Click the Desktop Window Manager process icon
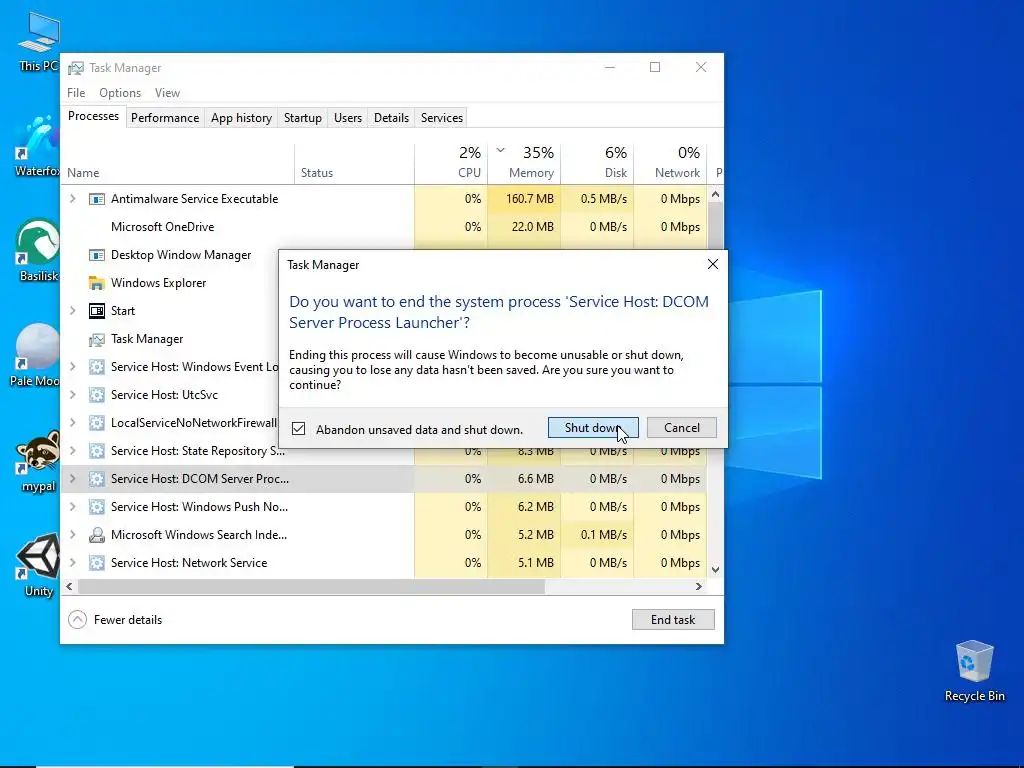 point(97,255)
